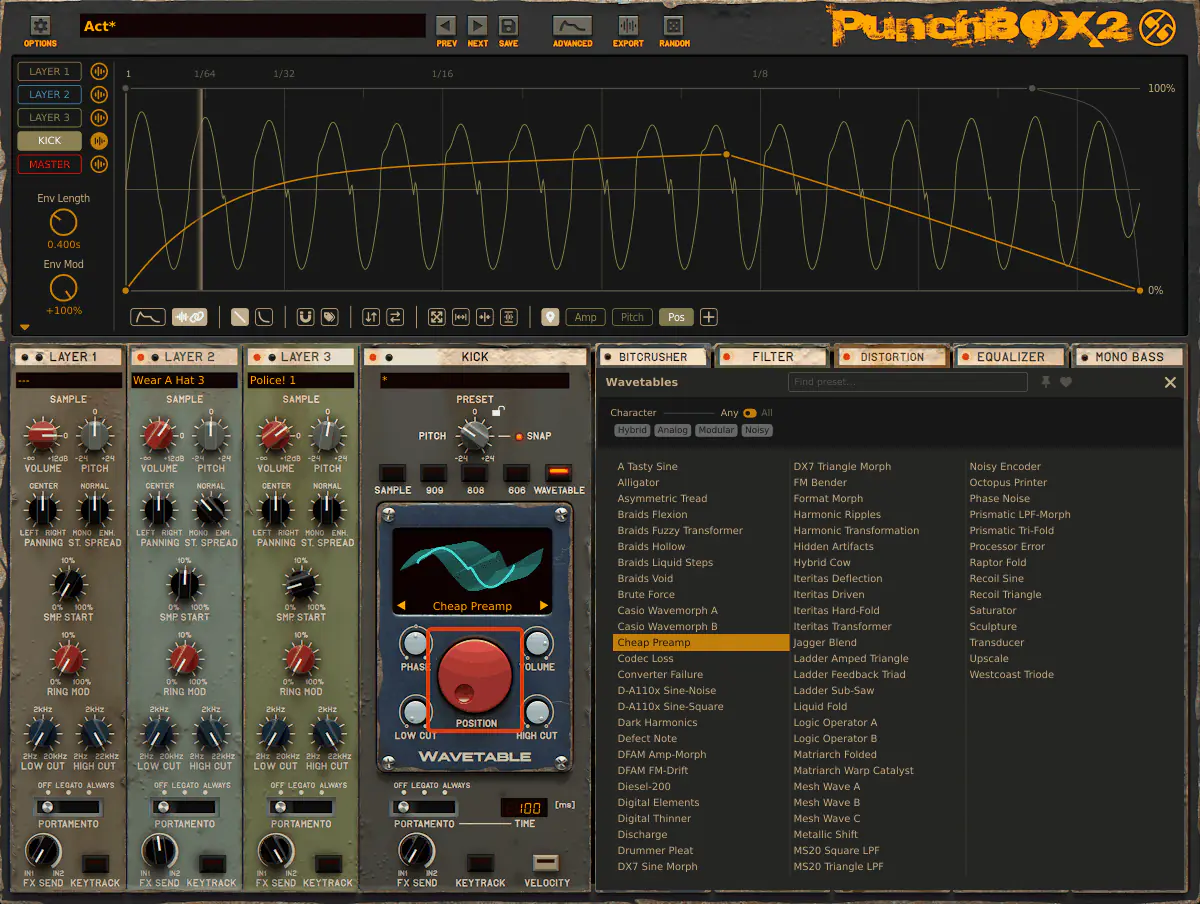Image resolution: width=1200 pixels, height=904 pixels.
Task: Select the exponential curve segment tool
Action: point(264,317)
